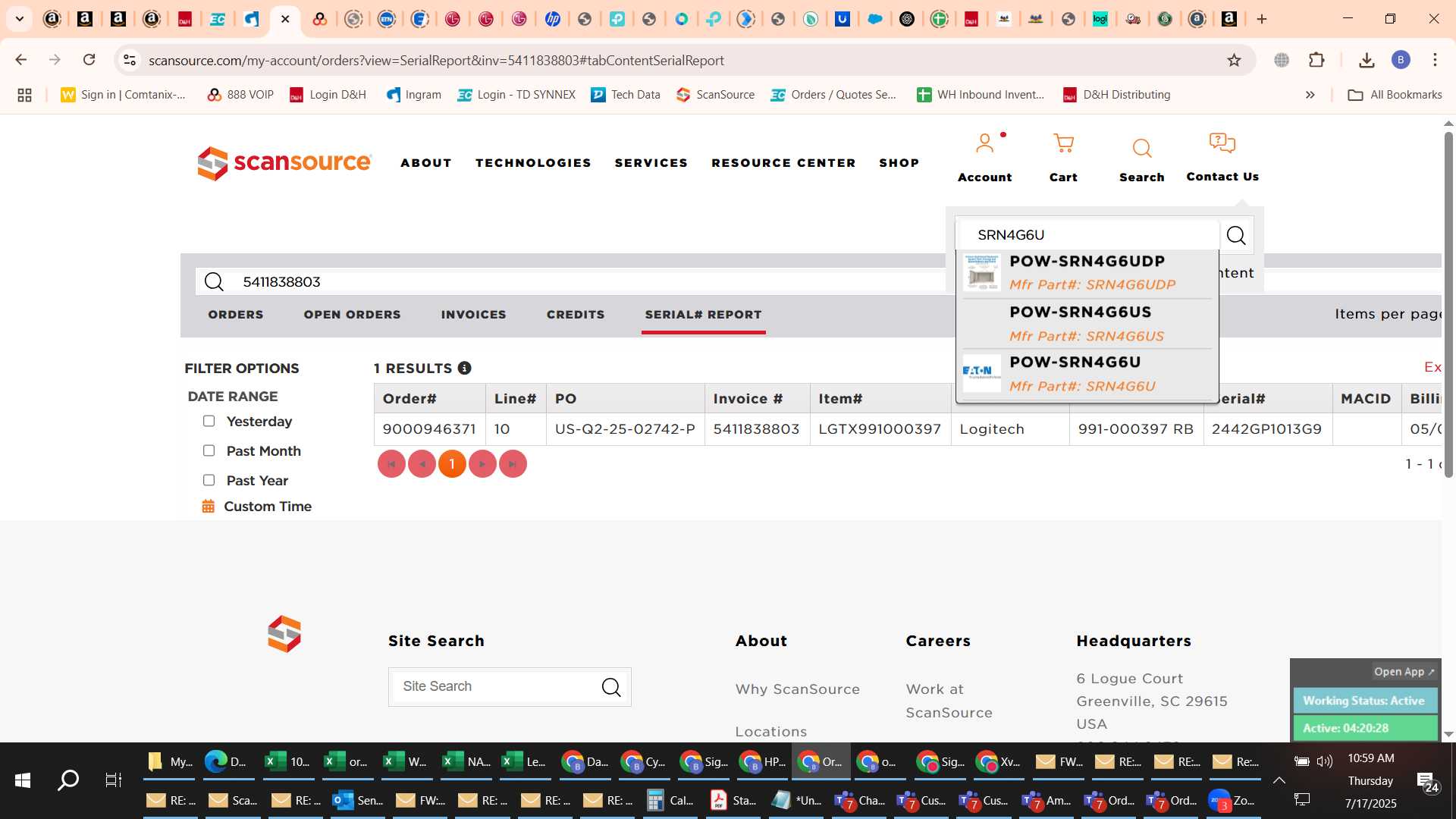
Task: Click the results info icon next to 1 RESULTS
Action: (465, 368)
